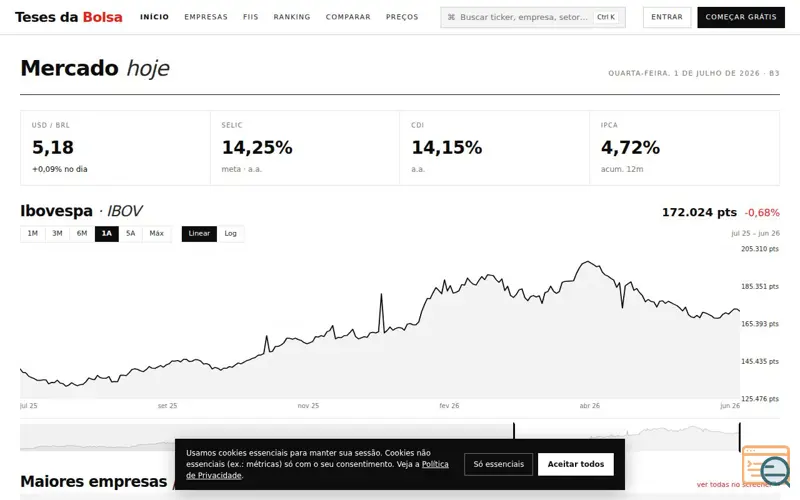This screenshot has height=500, width=800.
Task: Click the USD / BRL 5,18 card
Action: [x=115, y=148]
